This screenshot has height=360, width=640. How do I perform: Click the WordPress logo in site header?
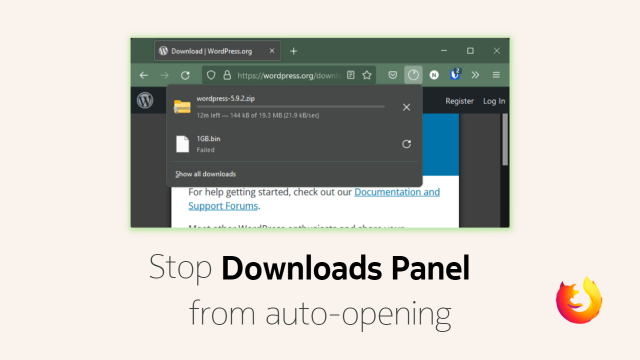tap(145, 100)
